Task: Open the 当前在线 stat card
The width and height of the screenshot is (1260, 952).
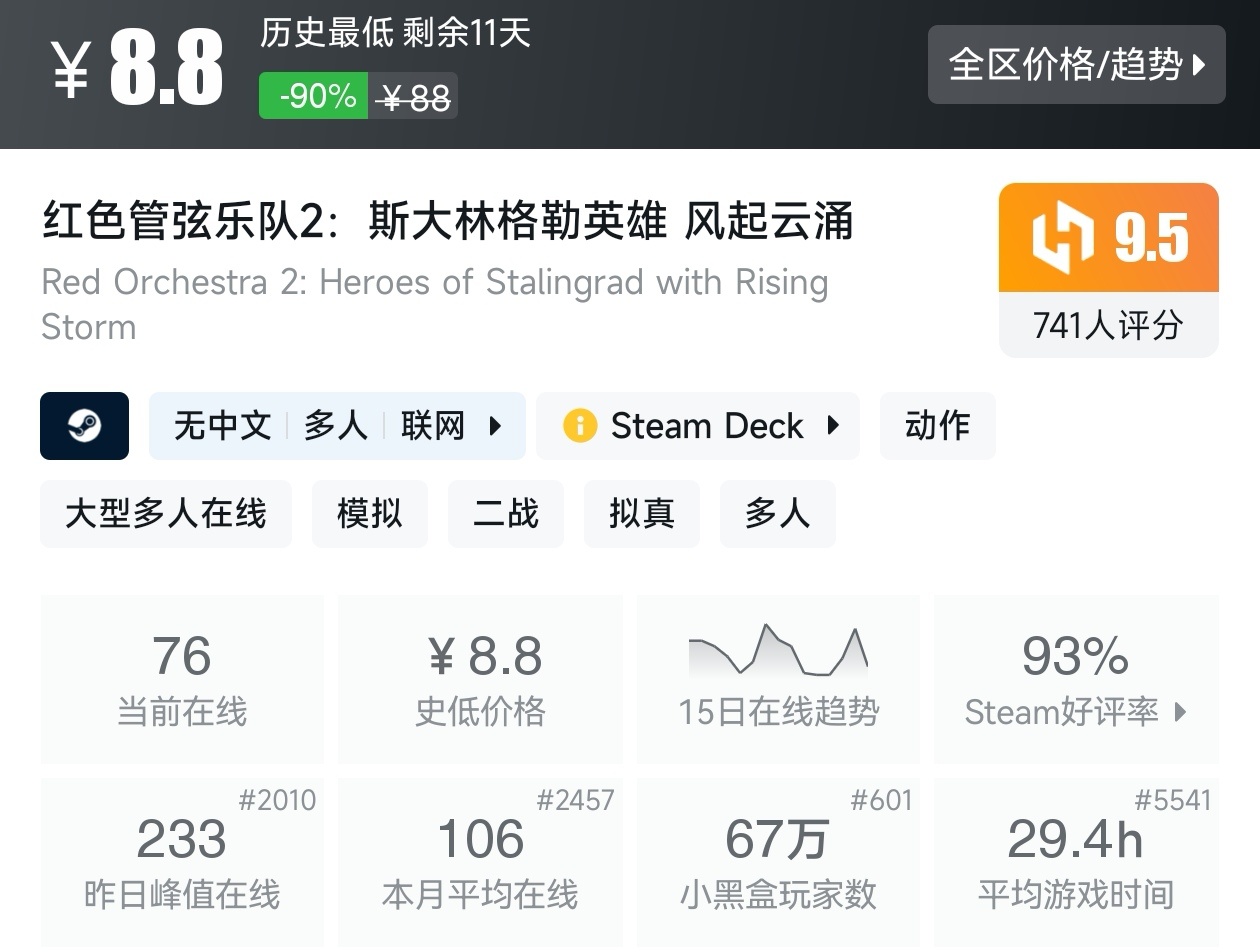Action: (182, 678)
